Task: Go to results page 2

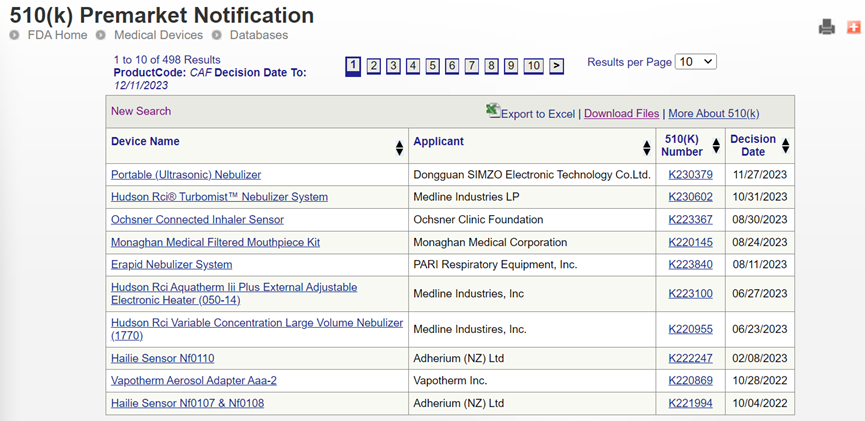Action: click(373, 66)
